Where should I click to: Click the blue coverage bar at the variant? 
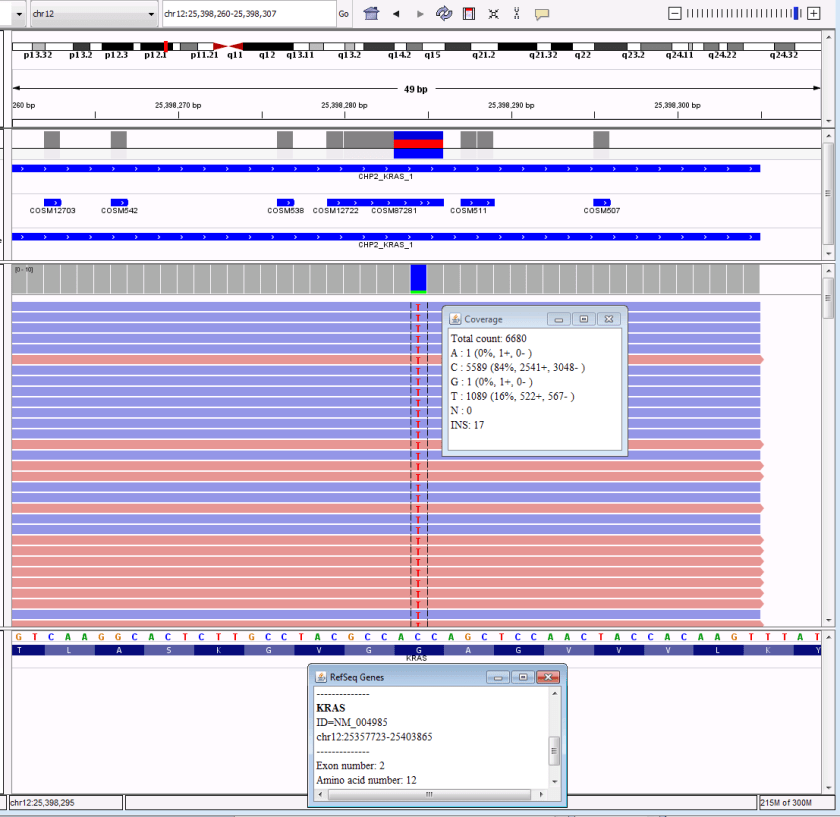[418, 277]
